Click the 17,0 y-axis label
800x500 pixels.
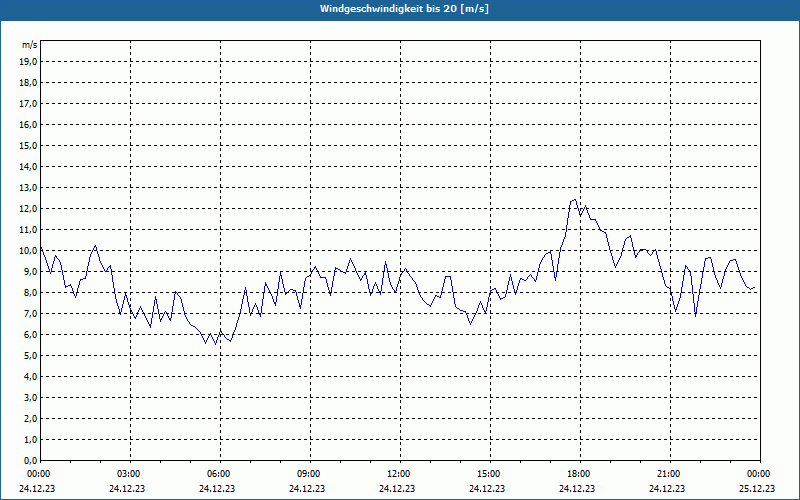point(28,104)
